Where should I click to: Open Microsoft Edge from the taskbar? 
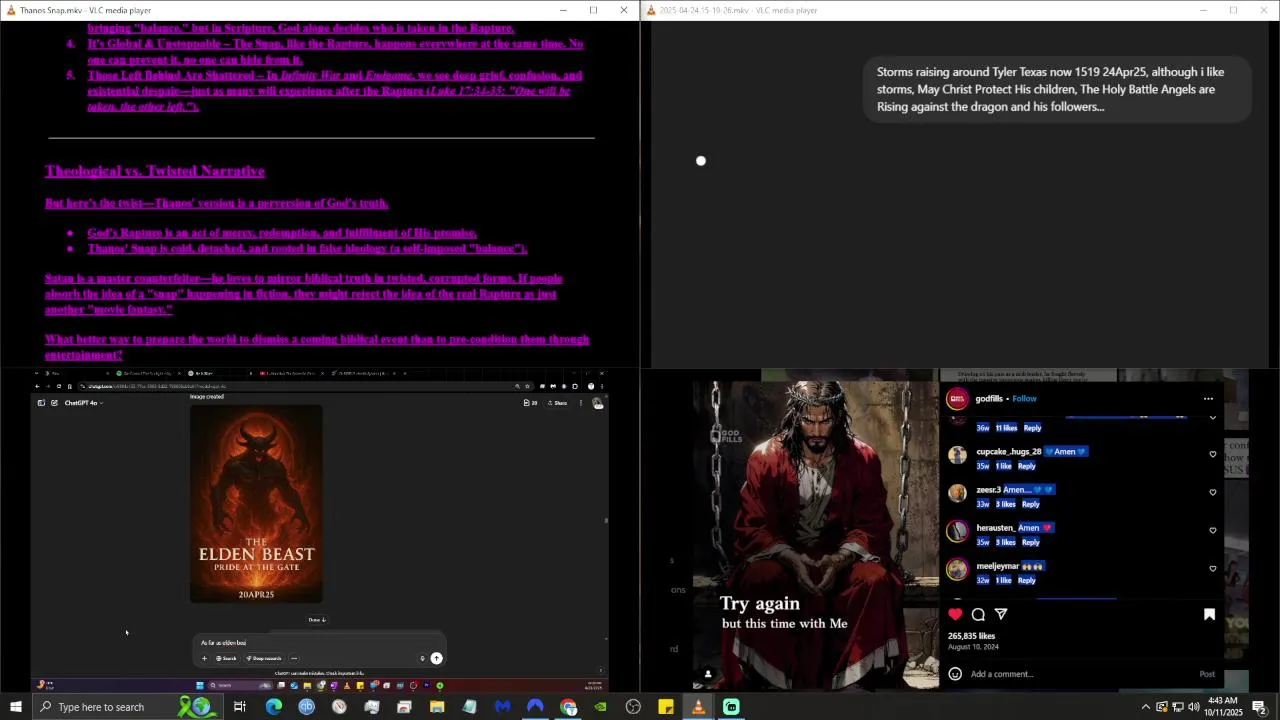(273, 707)
